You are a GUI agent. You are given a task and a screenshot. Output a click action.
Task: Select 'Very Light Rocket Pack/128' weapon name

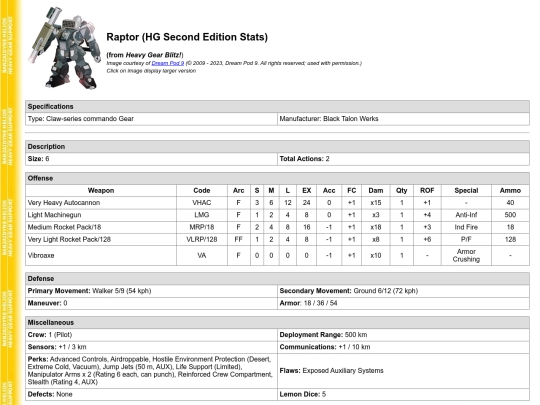69,239
